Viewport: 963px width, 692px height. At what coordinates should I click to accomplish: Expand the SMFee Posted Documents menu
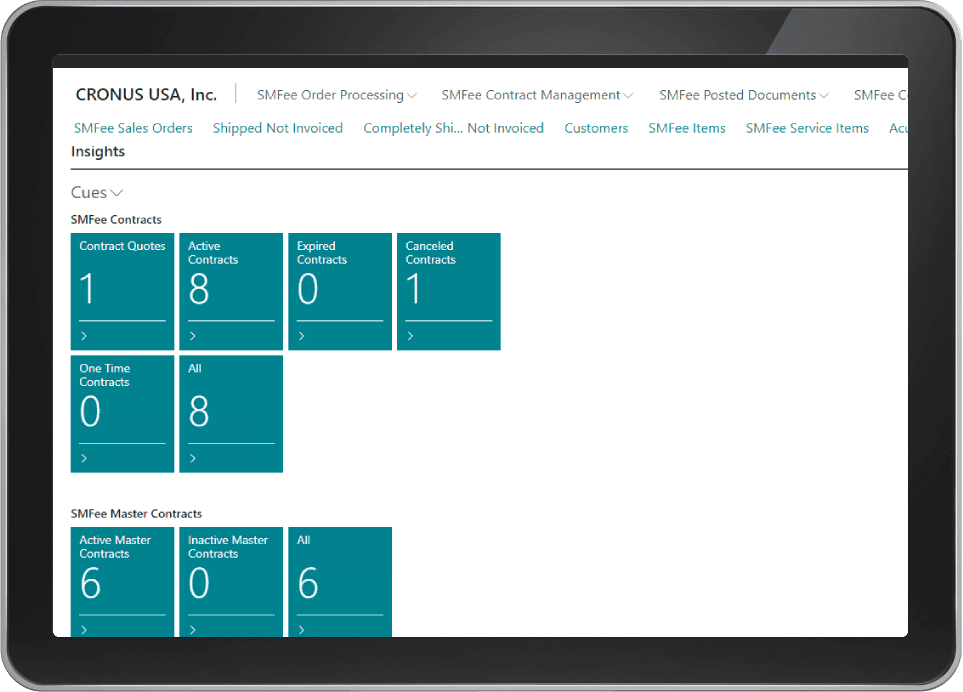pos(744,95)
